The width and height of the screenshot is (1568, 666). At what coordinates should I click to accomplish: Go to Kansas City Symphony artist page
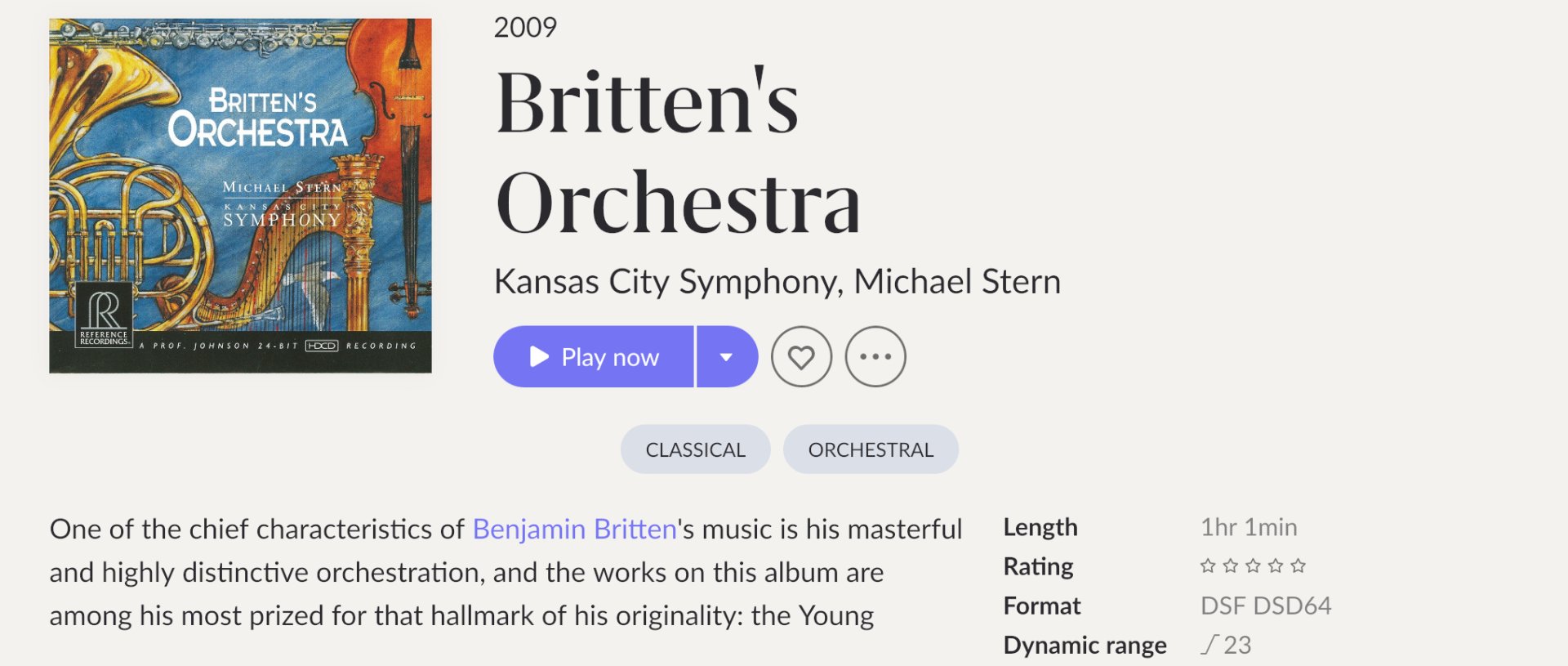click(x=666, y=282)
